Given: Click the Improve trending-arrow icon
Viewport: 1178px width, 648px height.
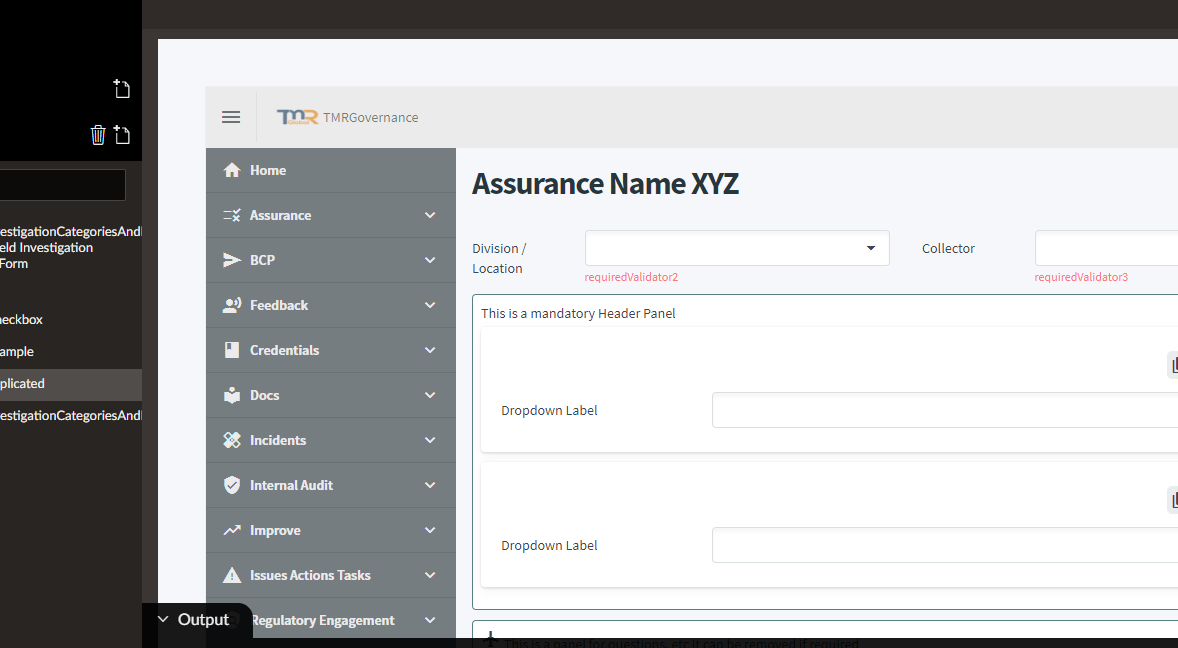Looking at the screenshot, I should click(x=232, y=530).
